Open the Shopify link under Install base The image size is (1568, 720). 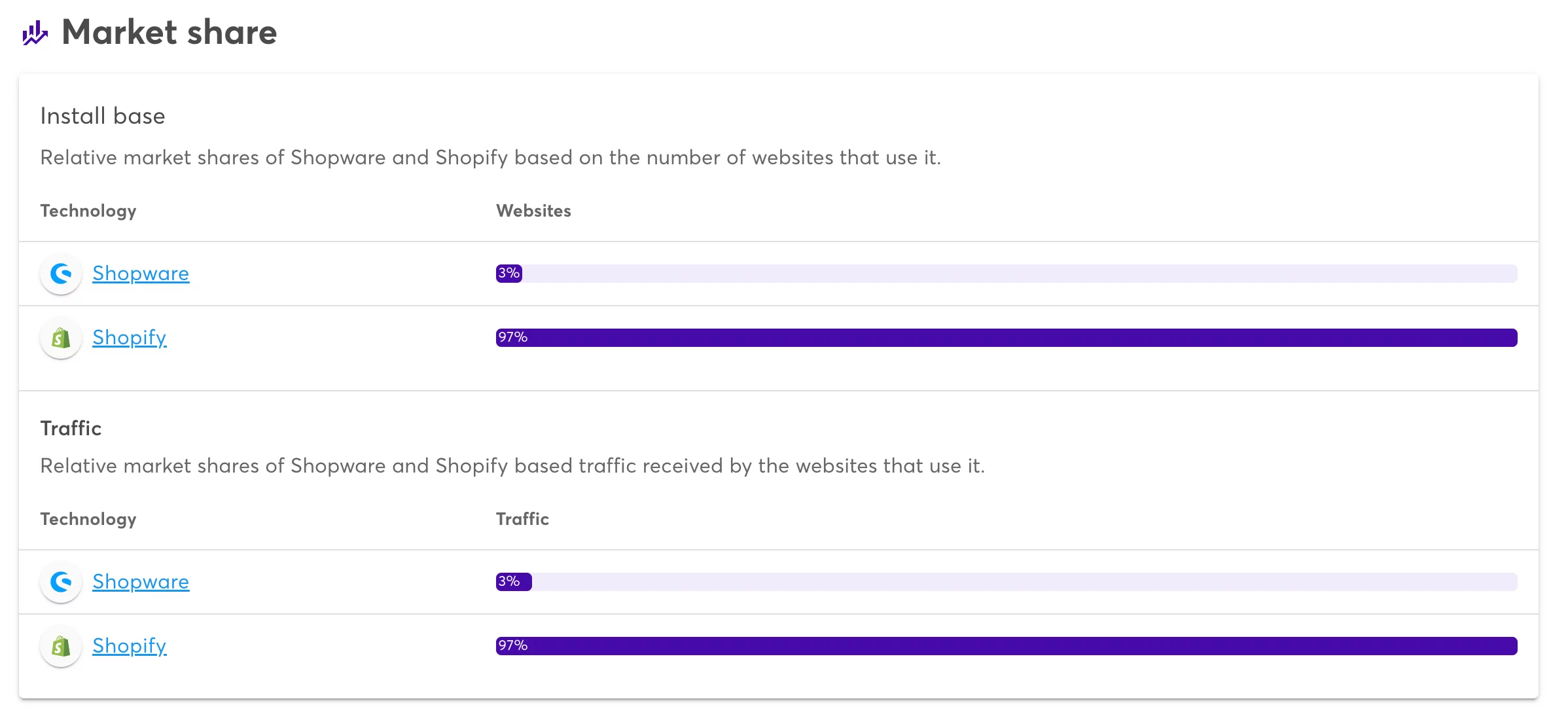[x=129, y=338]
